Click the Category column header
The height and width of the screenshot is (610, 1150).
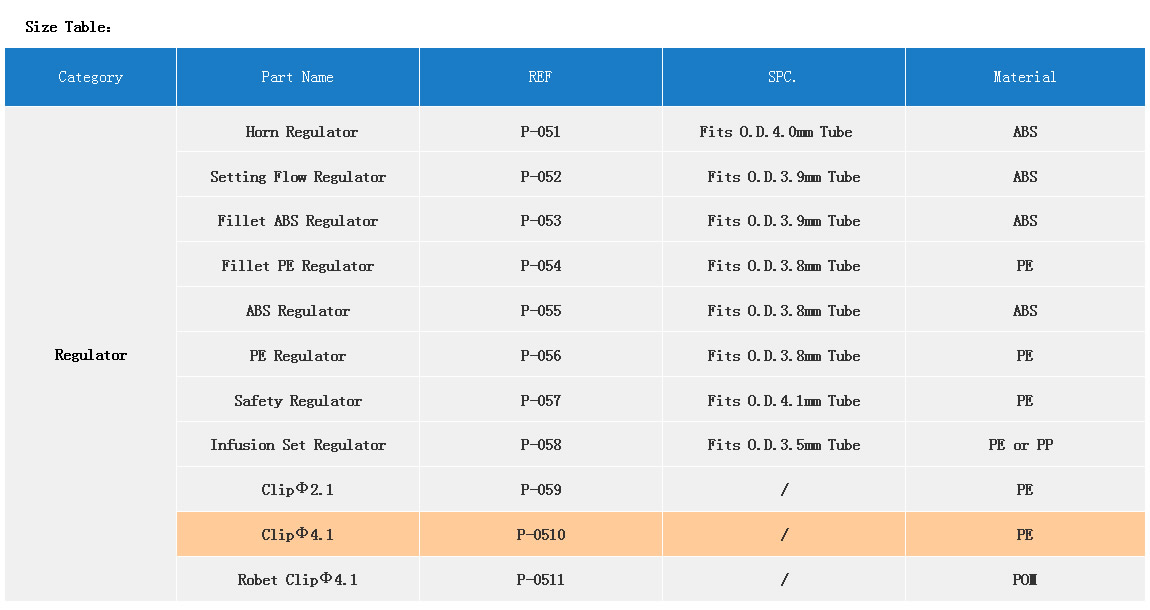[91, 77]
